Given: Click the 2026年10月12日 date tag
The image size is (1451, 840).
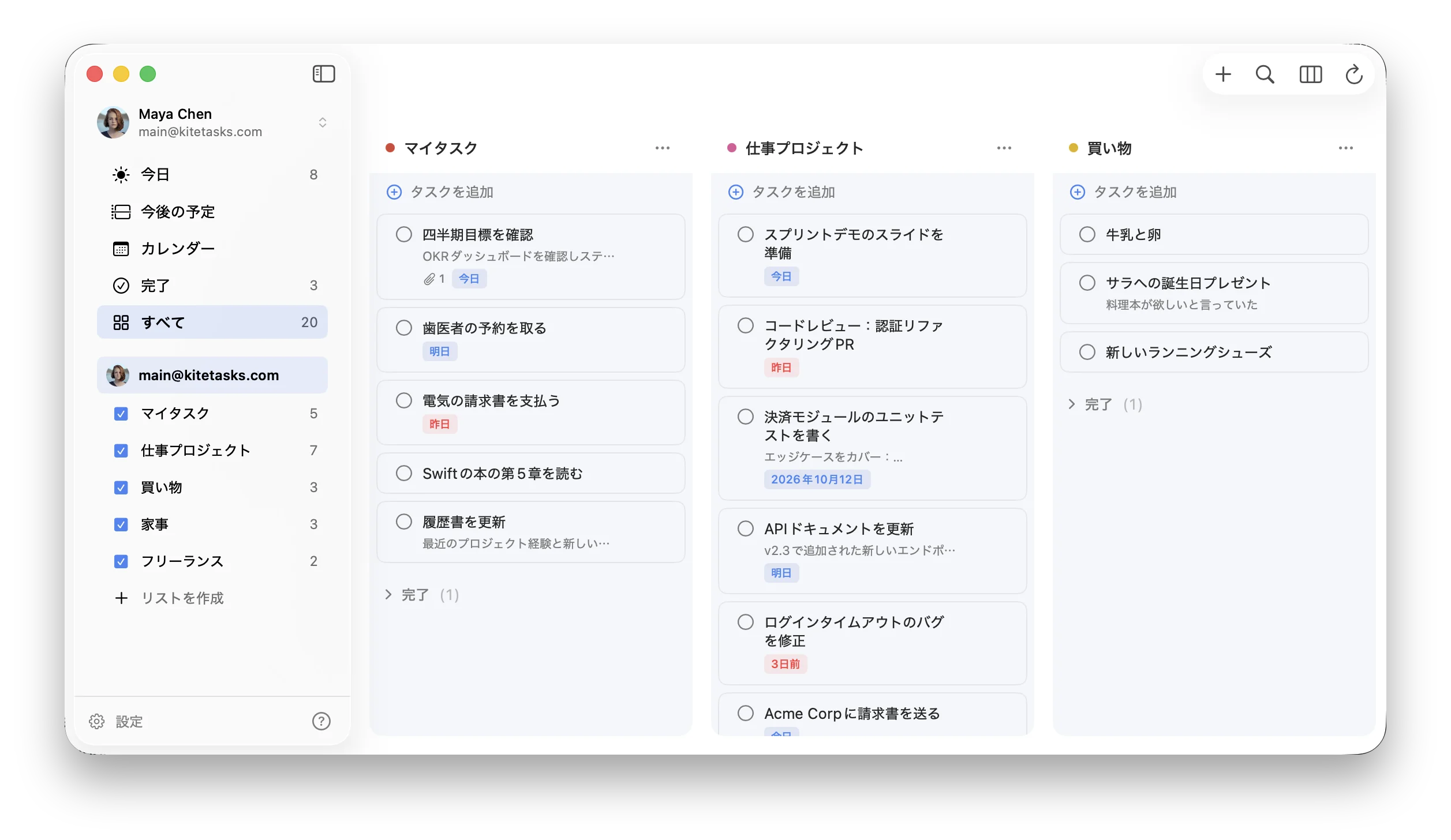Looking at the screenshot, I should [x=817, y=479].
